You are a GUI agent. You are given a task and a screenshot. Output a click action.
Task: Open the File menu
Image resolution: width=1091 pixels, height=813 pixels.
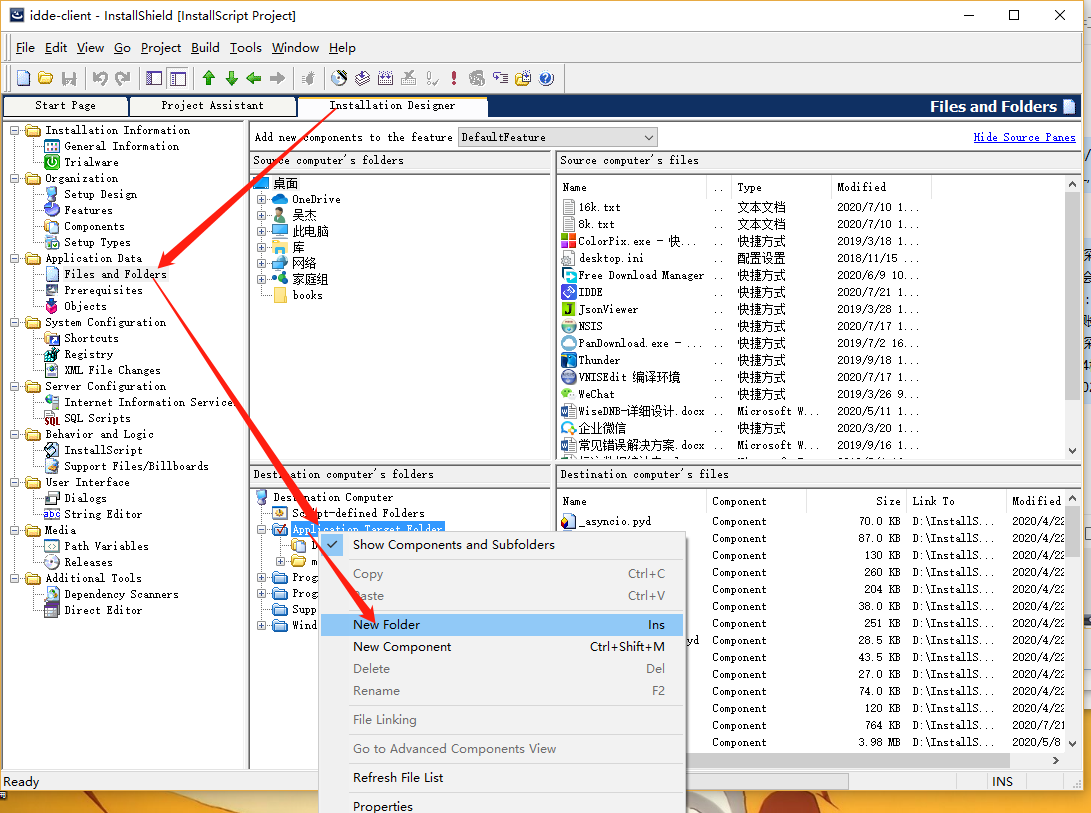point(25,47)
